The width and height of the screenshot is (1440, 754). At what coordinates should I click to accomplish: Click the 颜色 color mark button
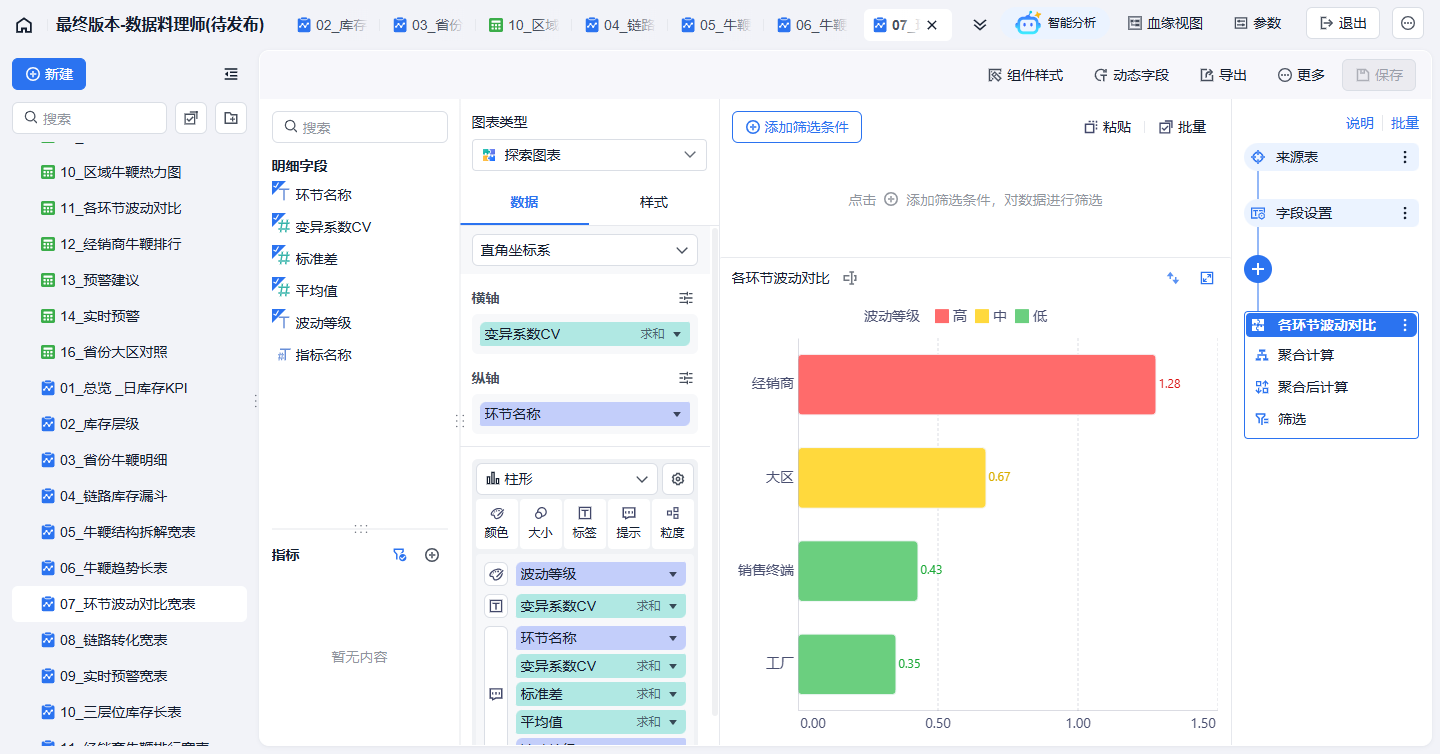point(497,523)
